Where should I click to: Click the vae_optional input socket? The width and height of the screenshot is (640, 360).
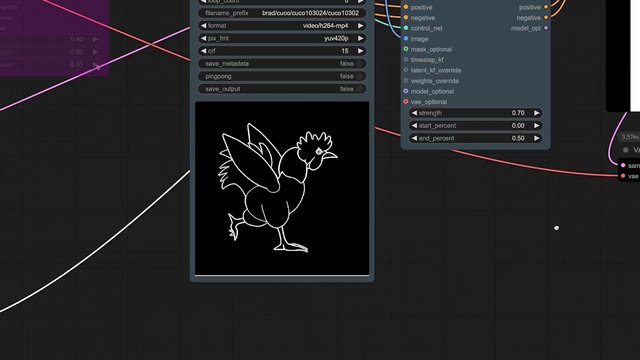tap(406, 101)
